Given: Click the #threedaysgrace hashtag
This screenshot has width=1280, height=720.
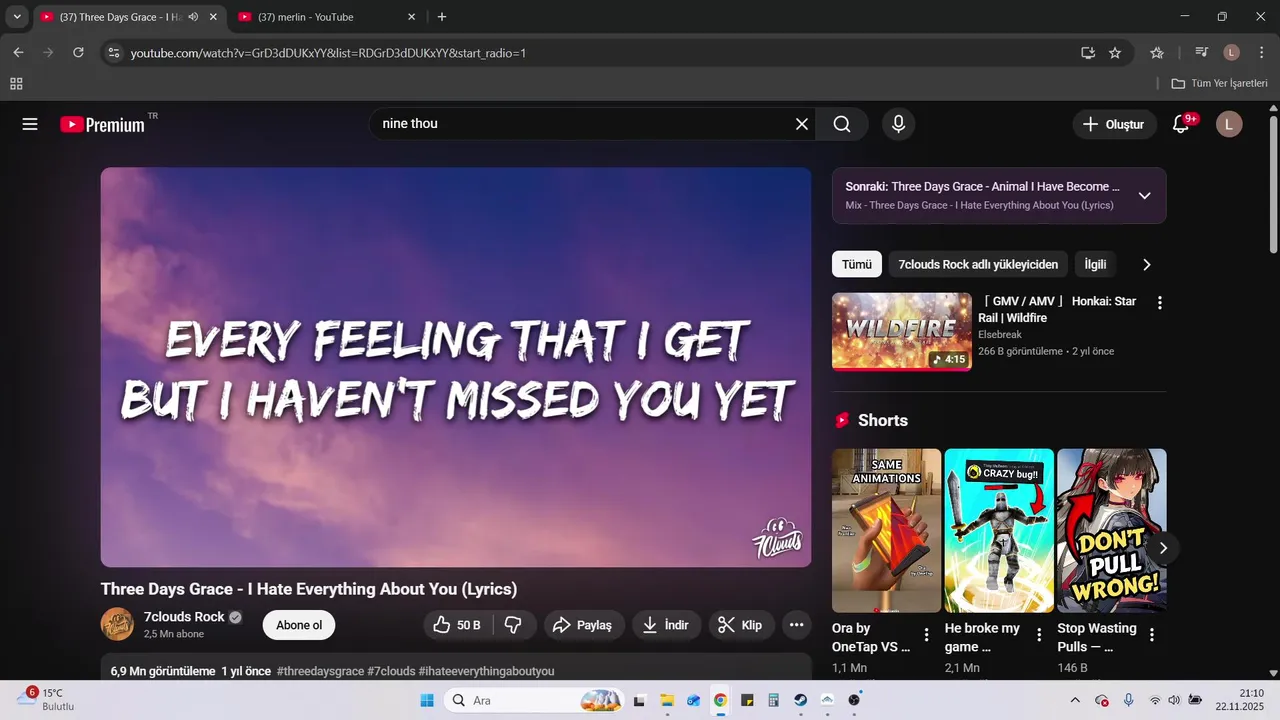Looking at the screenshot, I should [320, 671].
